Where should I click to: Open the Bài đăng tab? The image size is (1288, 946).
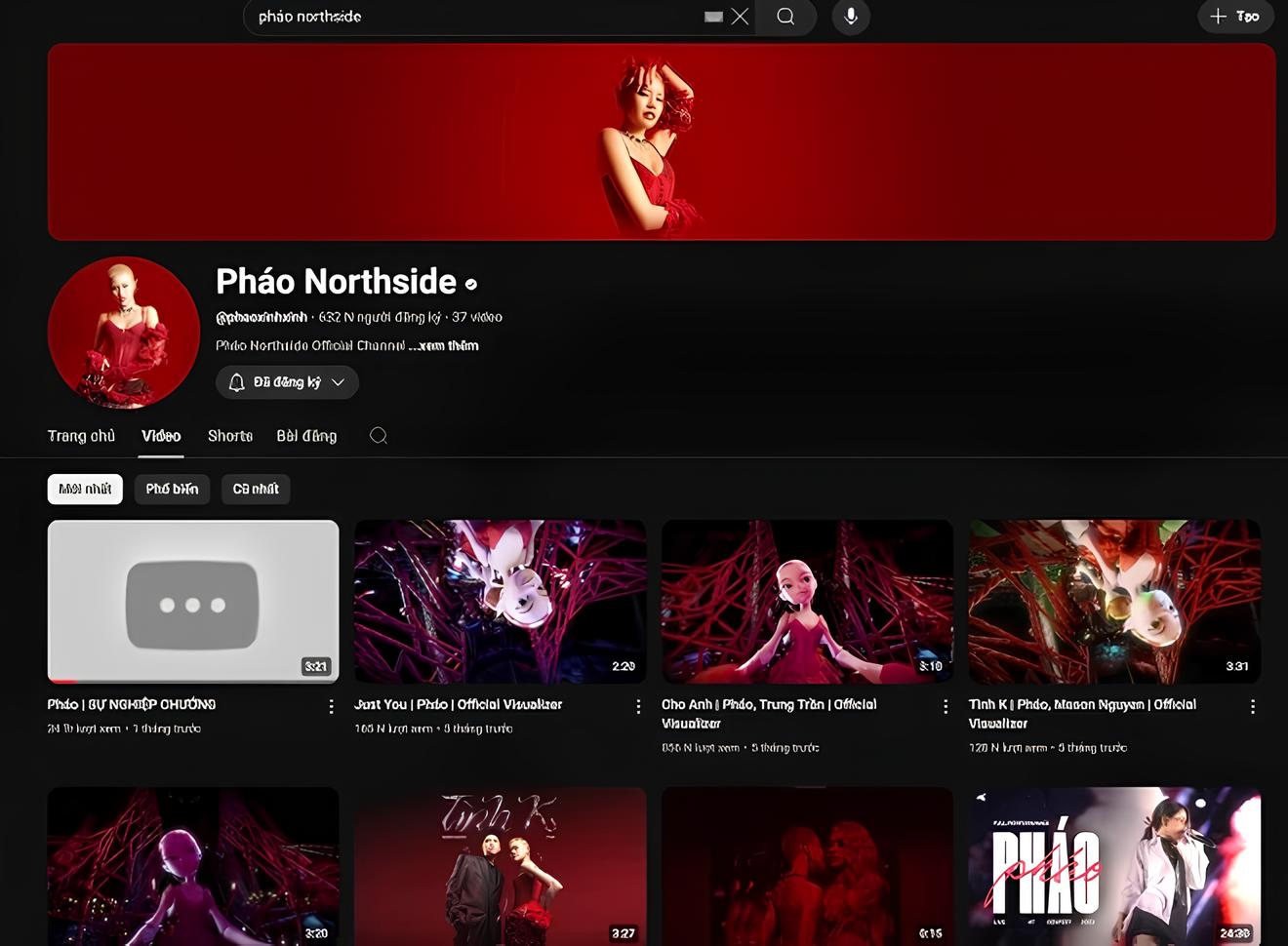click(306, 436)
